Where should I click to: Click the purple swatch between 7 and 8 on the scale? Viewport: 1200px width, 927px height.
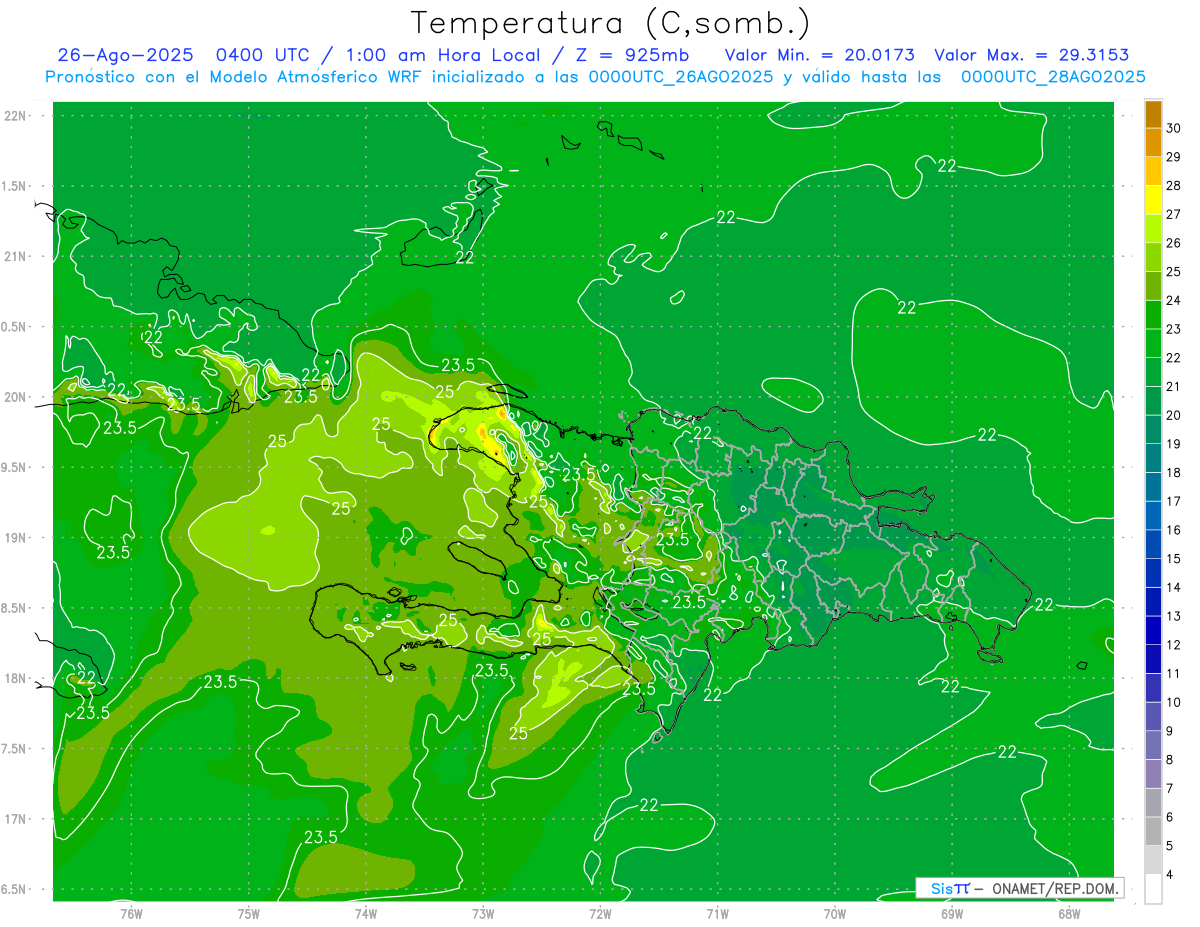point(1153,774)
